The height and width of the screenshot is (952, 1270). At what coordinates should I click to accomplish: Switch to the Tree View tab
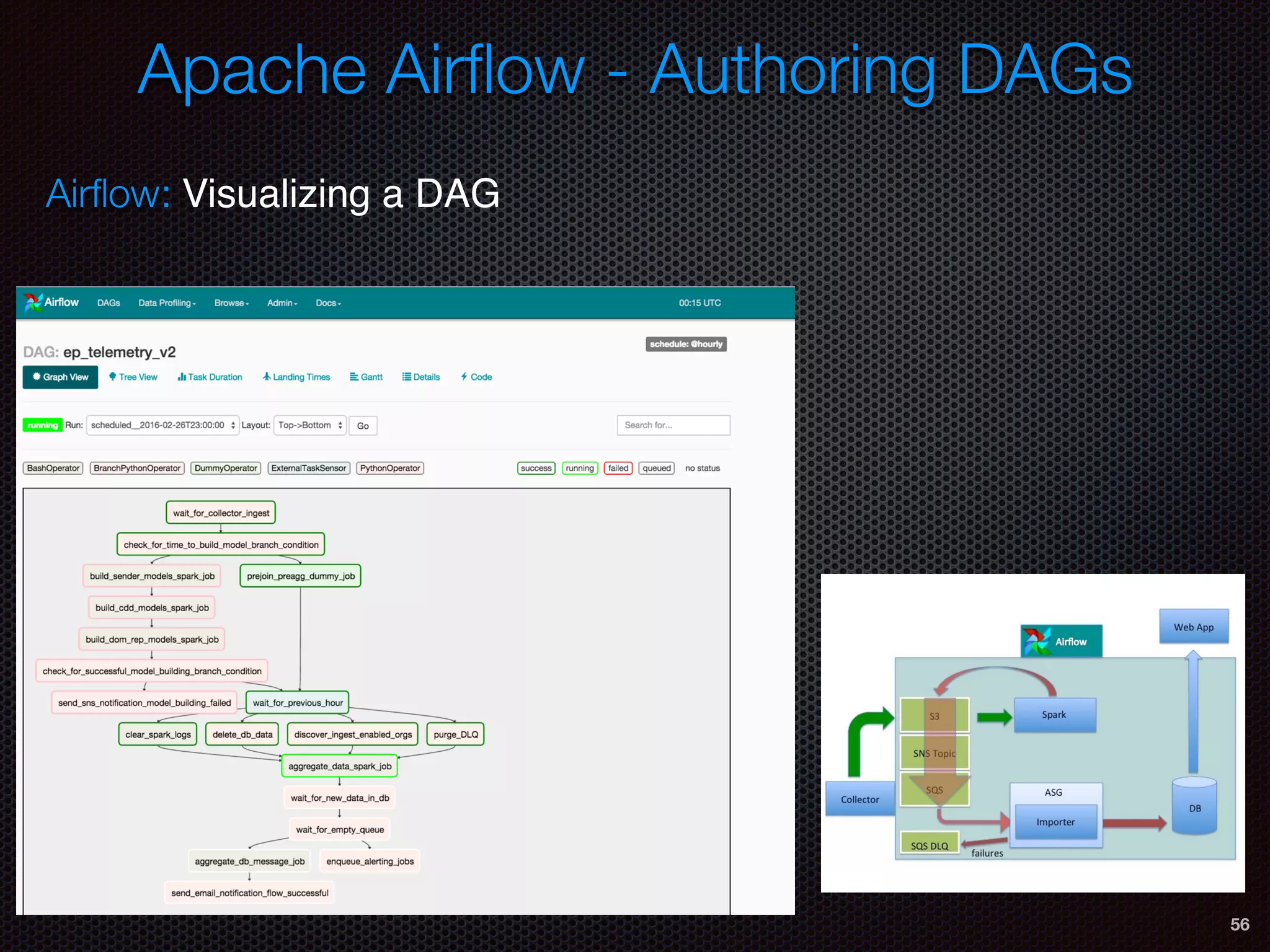[133, 377]
